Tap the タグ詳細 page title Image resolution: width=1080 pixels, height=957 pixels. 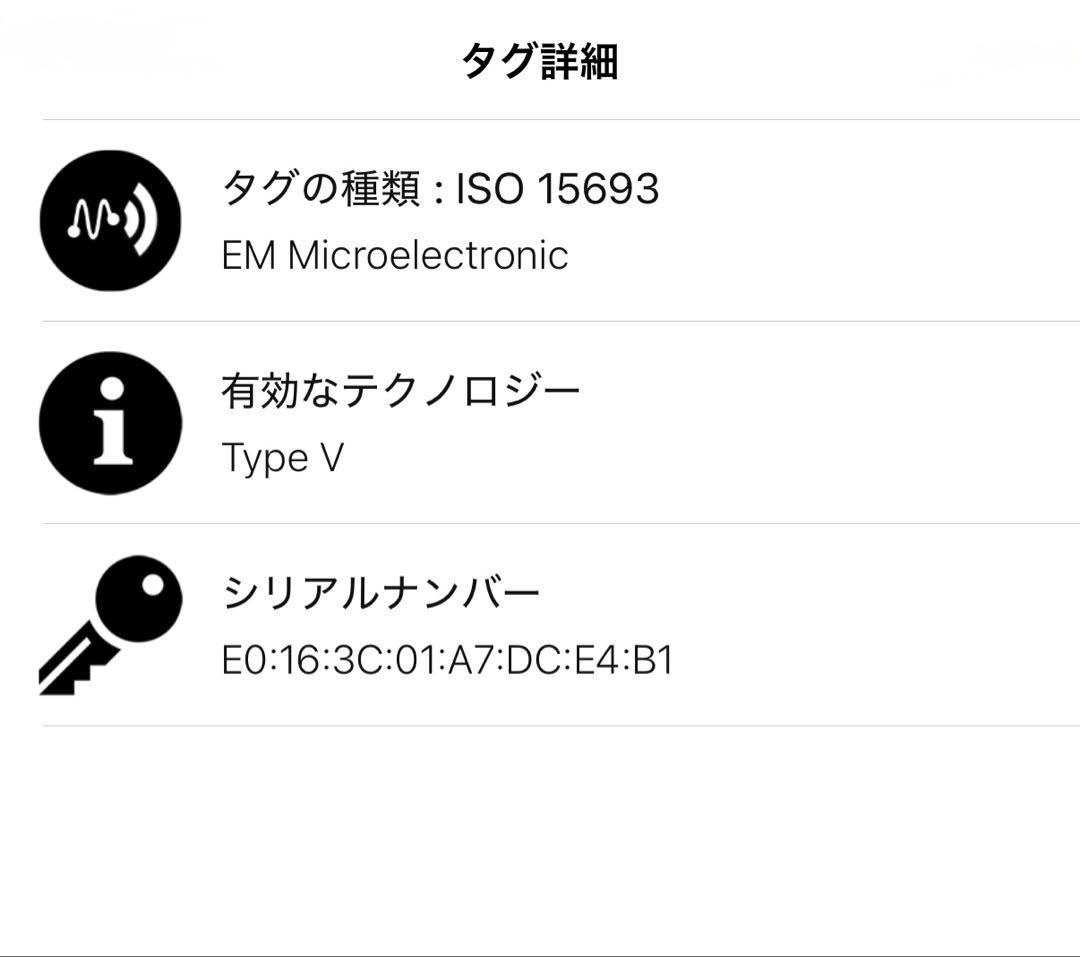click(540, 61)
